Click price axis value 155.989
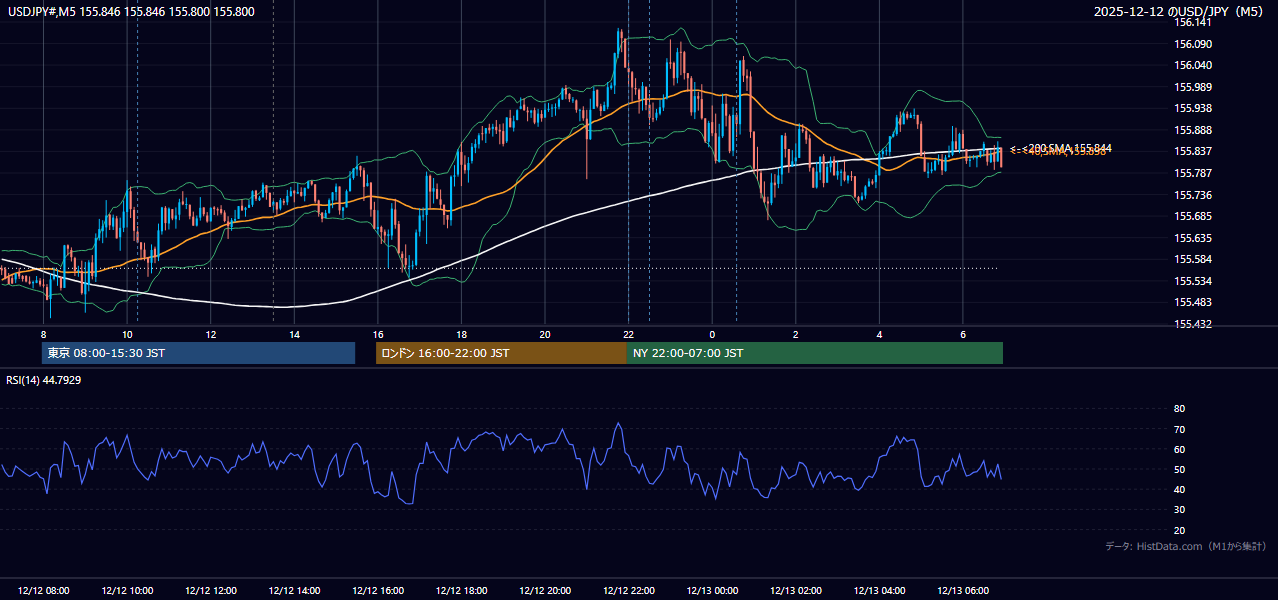The width and height of the screenshot is (1278, 600). click(1194, 87)
